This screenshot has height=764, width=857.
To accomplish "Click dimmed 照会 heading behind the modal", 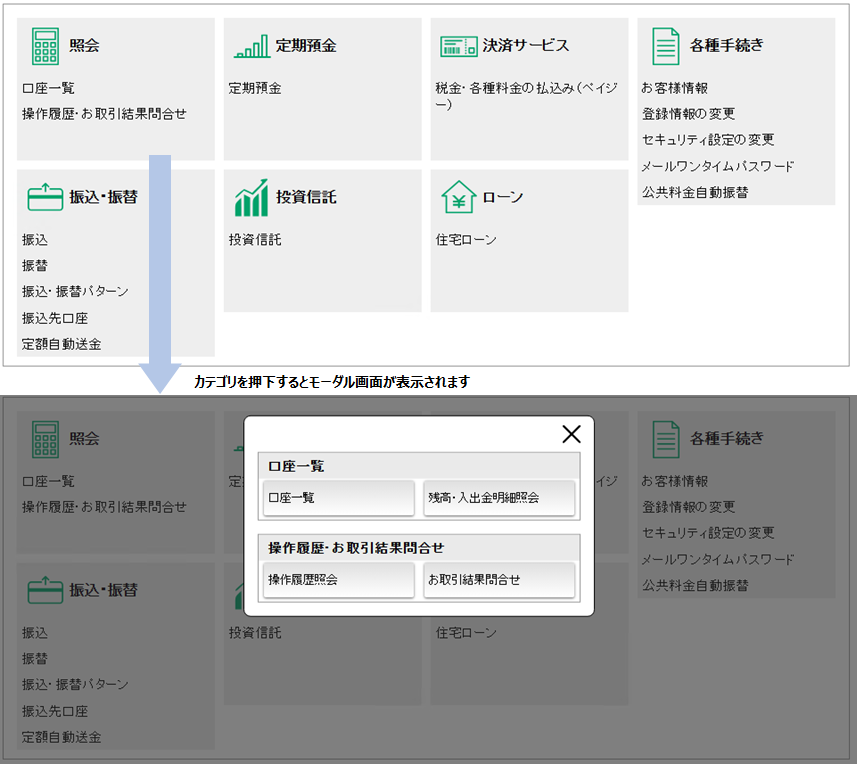I will coord(84,438).
